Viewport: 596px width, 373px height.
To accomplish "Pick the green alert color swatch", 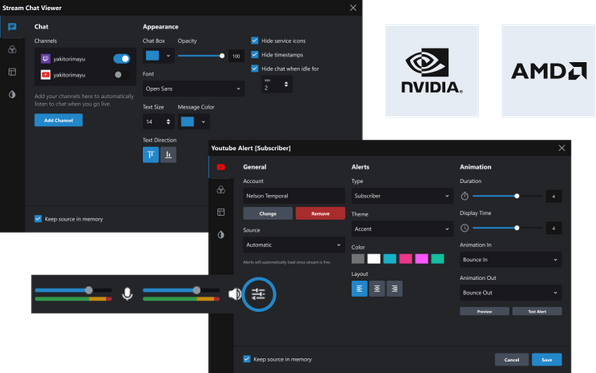I will [x=437, y=259].
